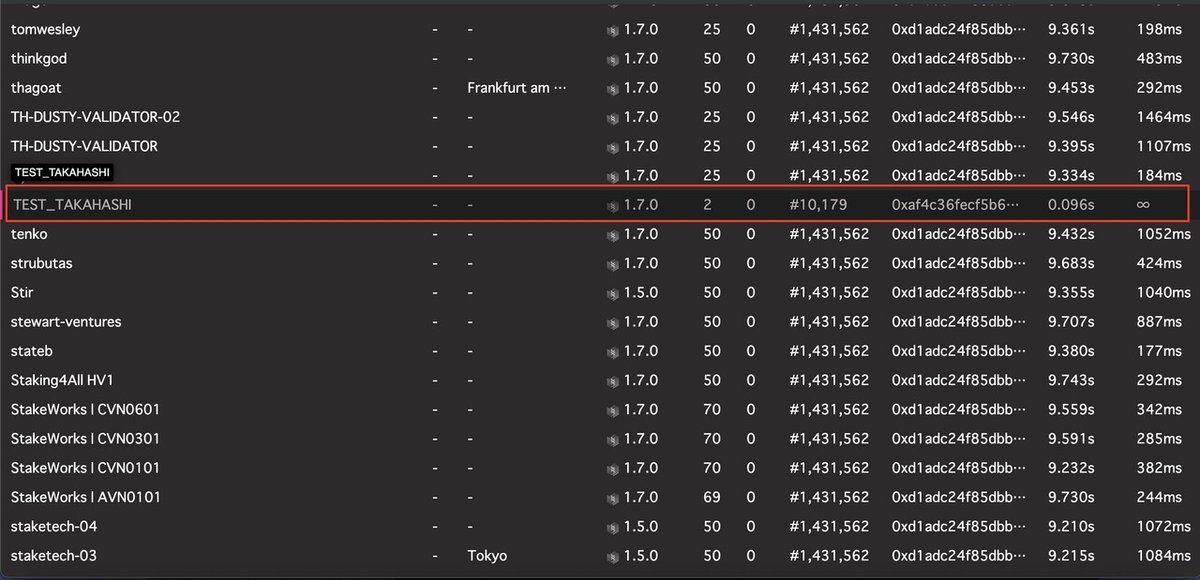The width and height of the screenshot is (1200, 580).
Task: Click the cube icon in the tenko row
Action: (x=613, y=234)
